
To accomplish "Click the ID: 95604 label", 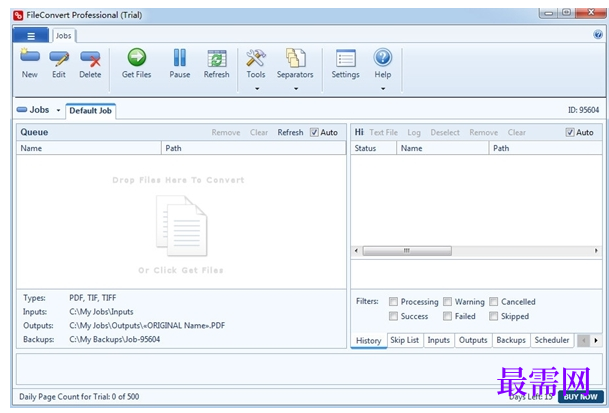I will coord(583,110).
